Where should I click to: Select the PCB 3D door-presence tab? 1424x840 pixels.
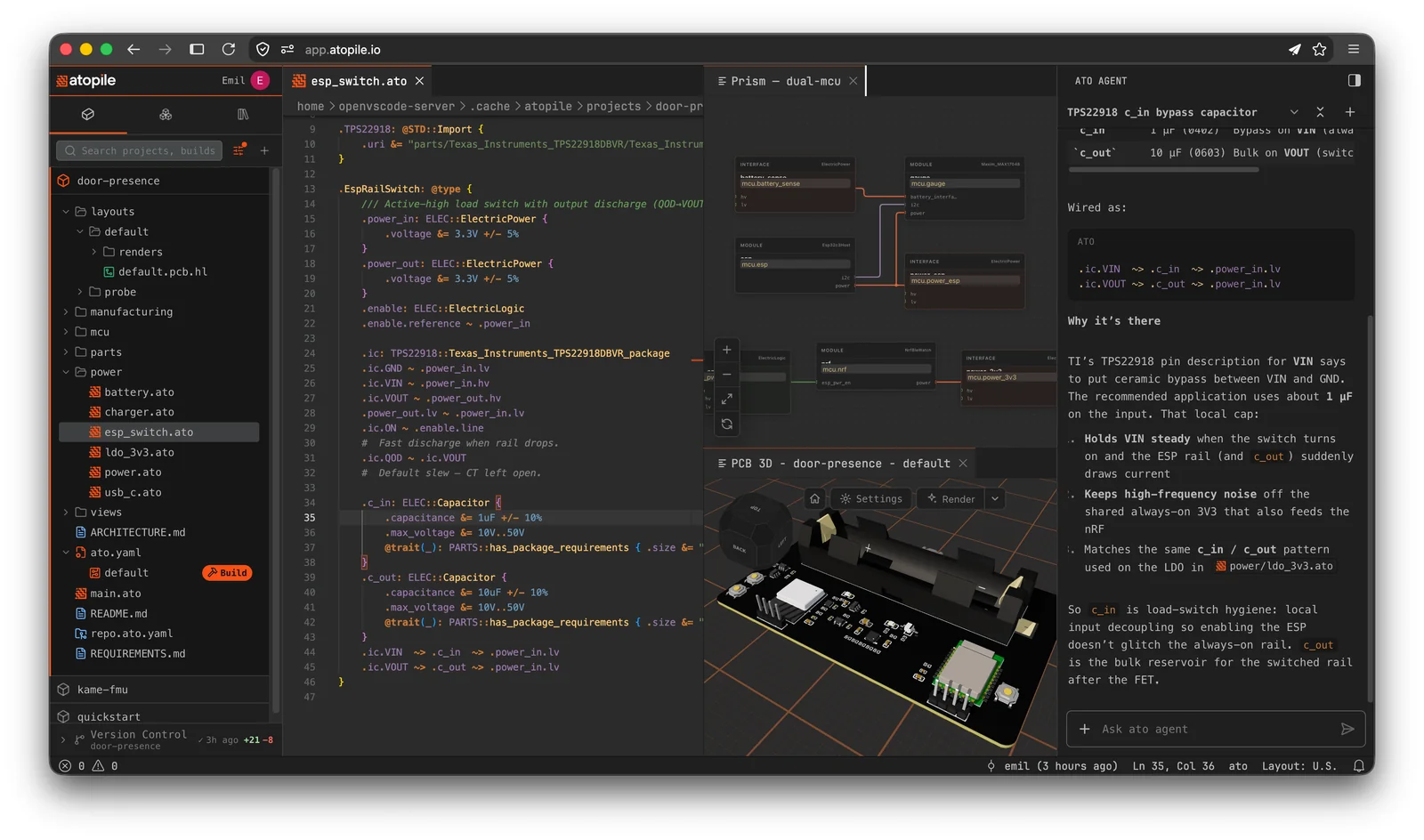[840, 464]
